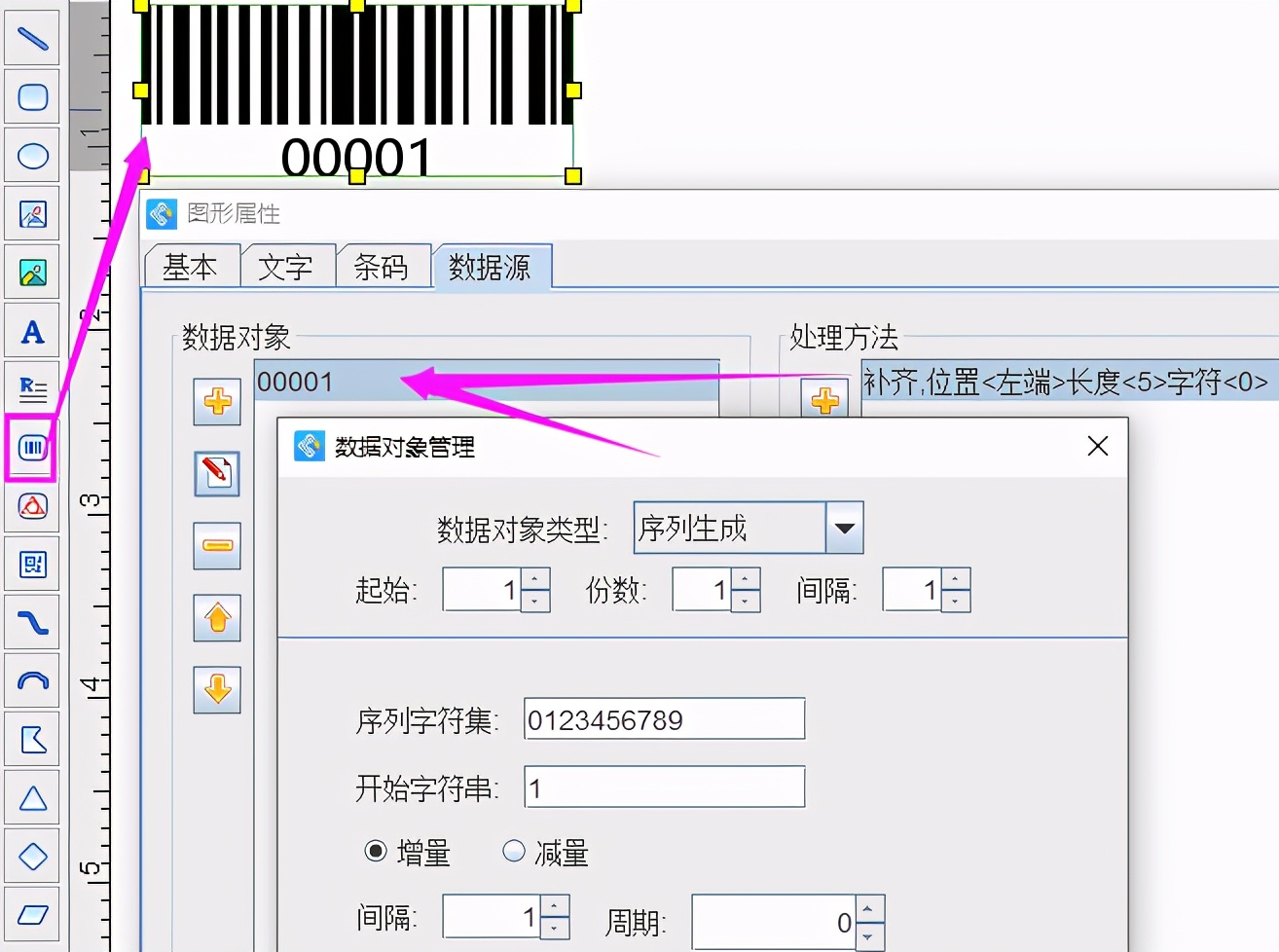The image size is (1279, 952).
Task: Select the parallelogram shape tool
Action: click(32, 915)
